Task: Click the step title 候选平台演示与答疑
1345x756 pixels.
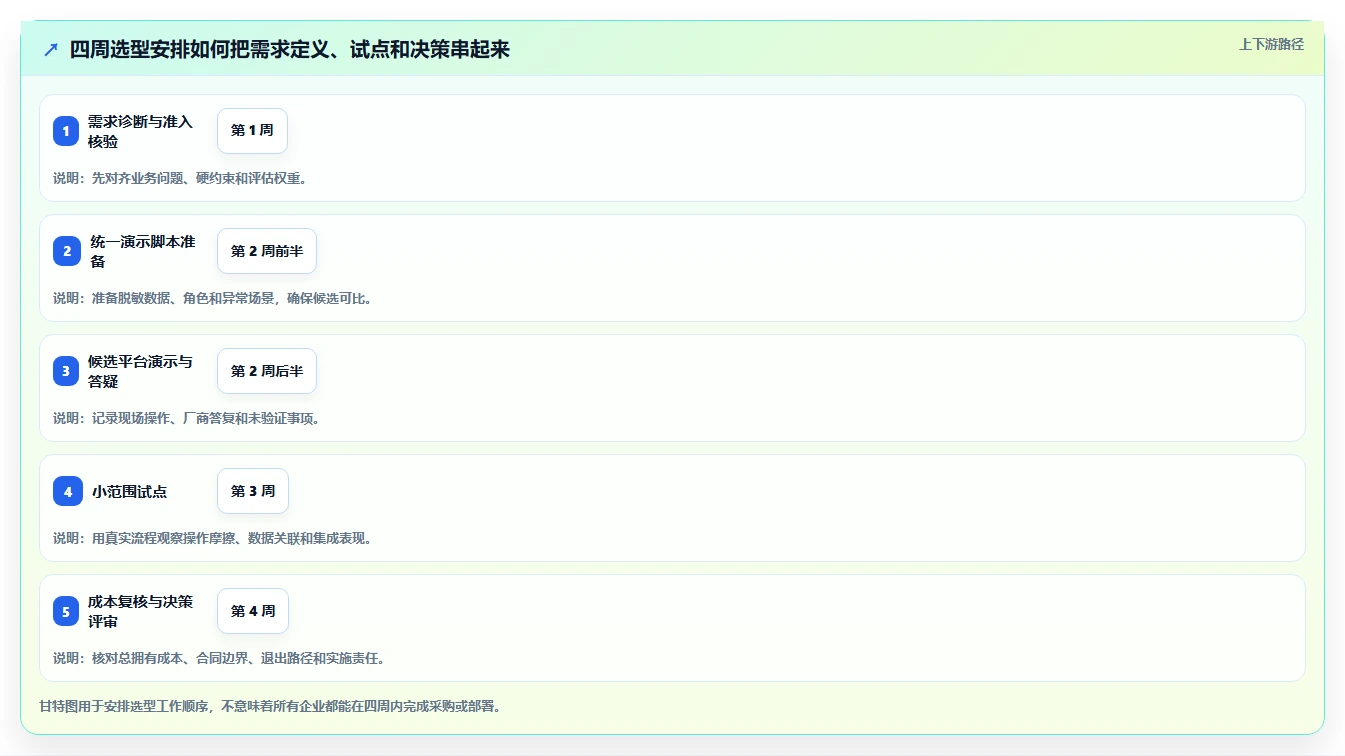Action: [140, 371]
